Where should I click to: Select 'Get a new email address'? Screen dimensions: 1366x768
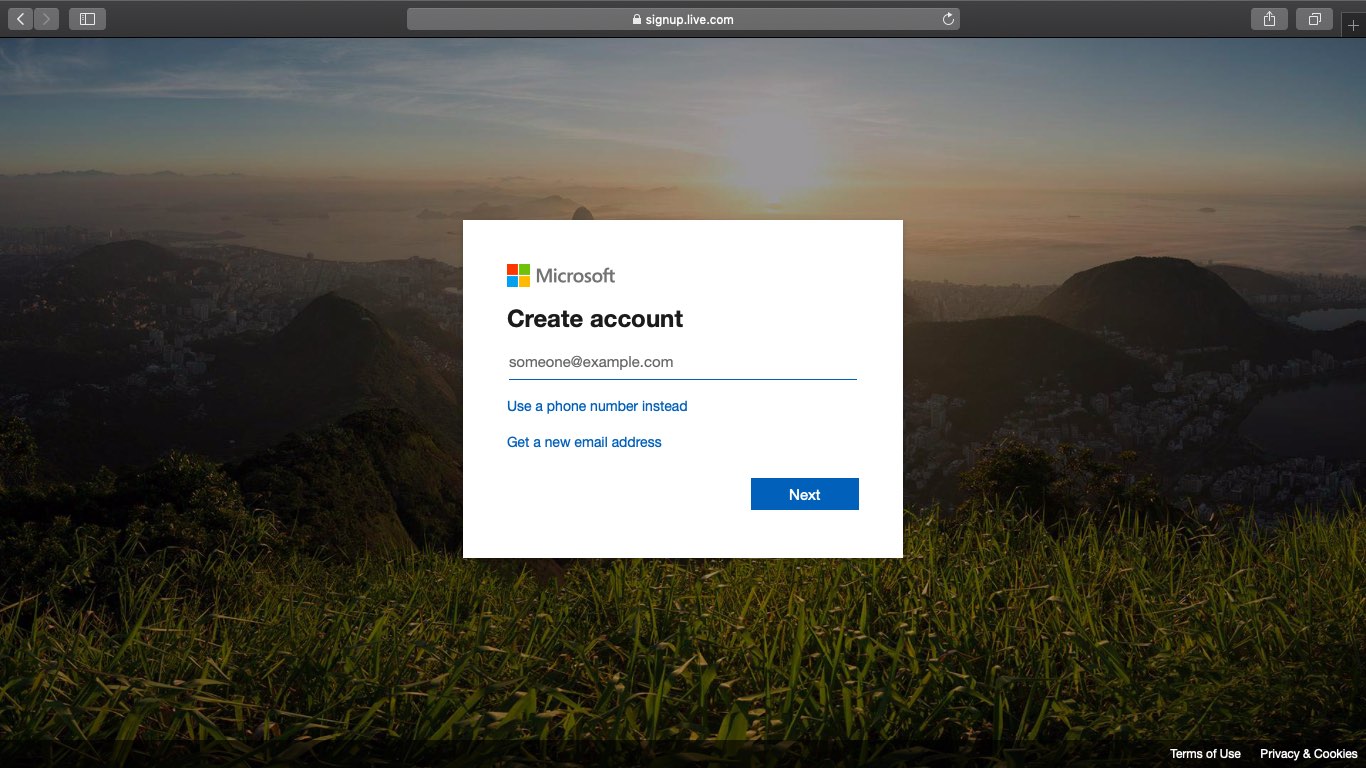(584, 442)
